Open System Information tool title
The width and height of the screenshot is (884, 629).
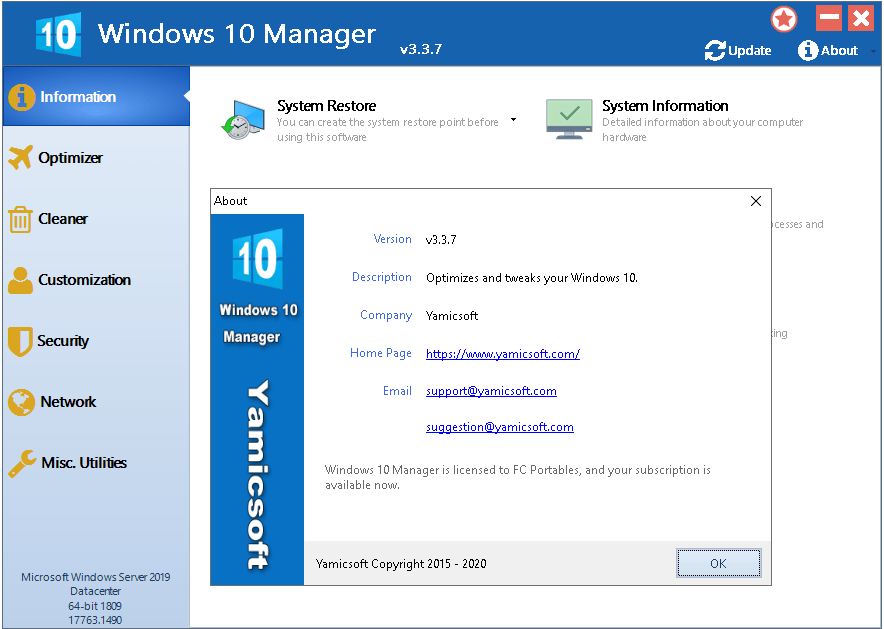click(x=665, y=106)
